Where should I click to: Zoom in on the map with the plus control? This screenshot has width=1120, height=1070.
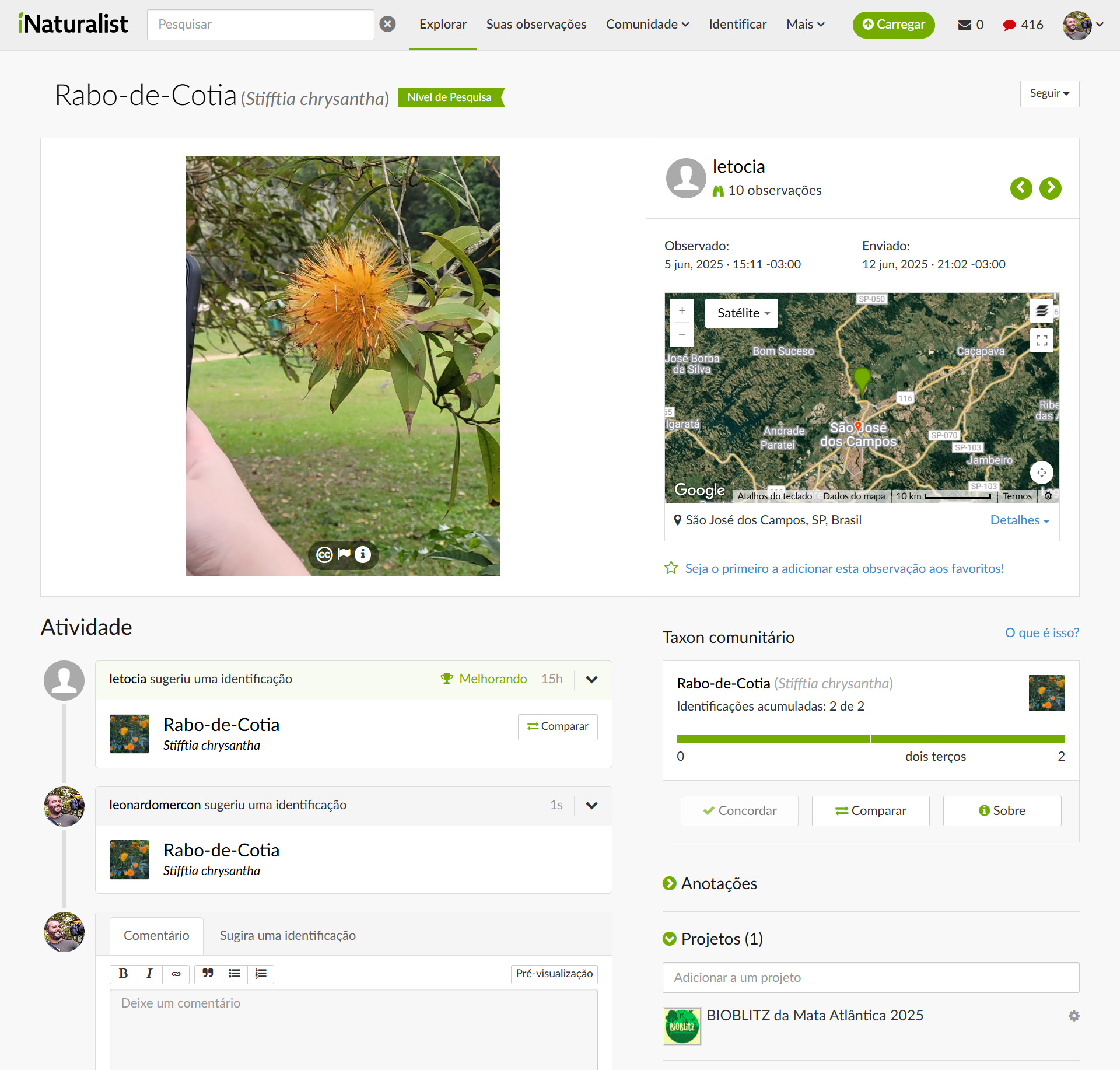click(x=682, y=310)
